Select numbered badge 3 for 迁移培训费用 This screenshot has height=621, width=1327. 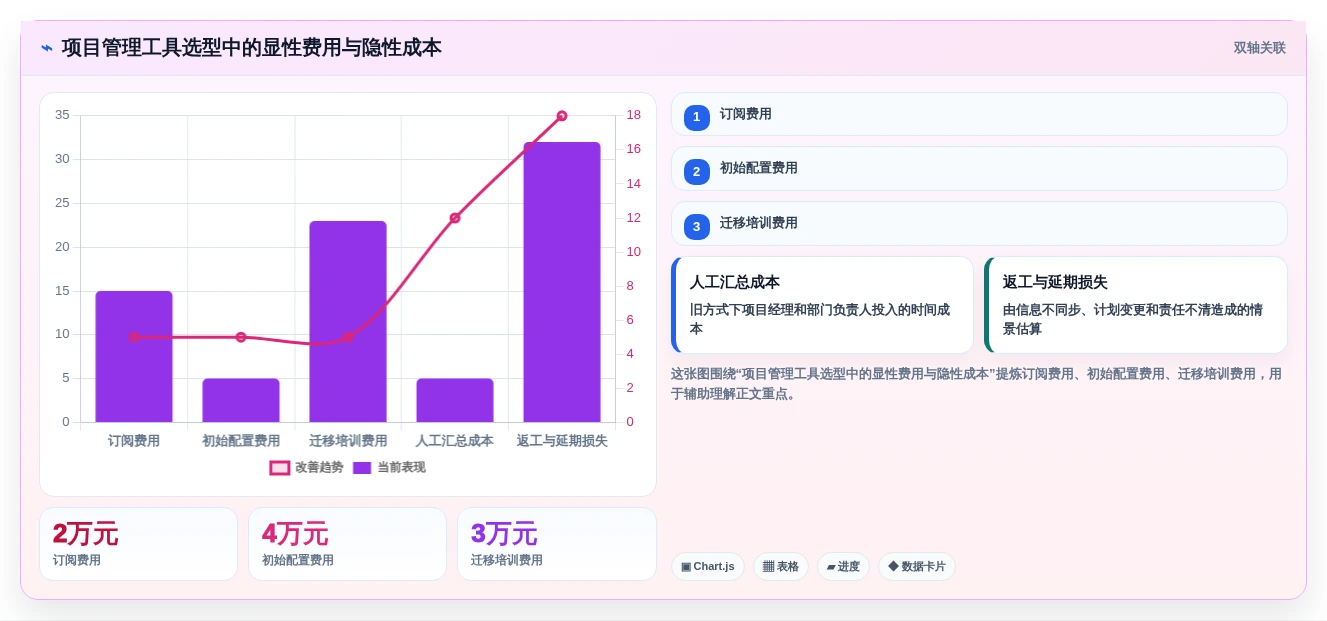697,227
